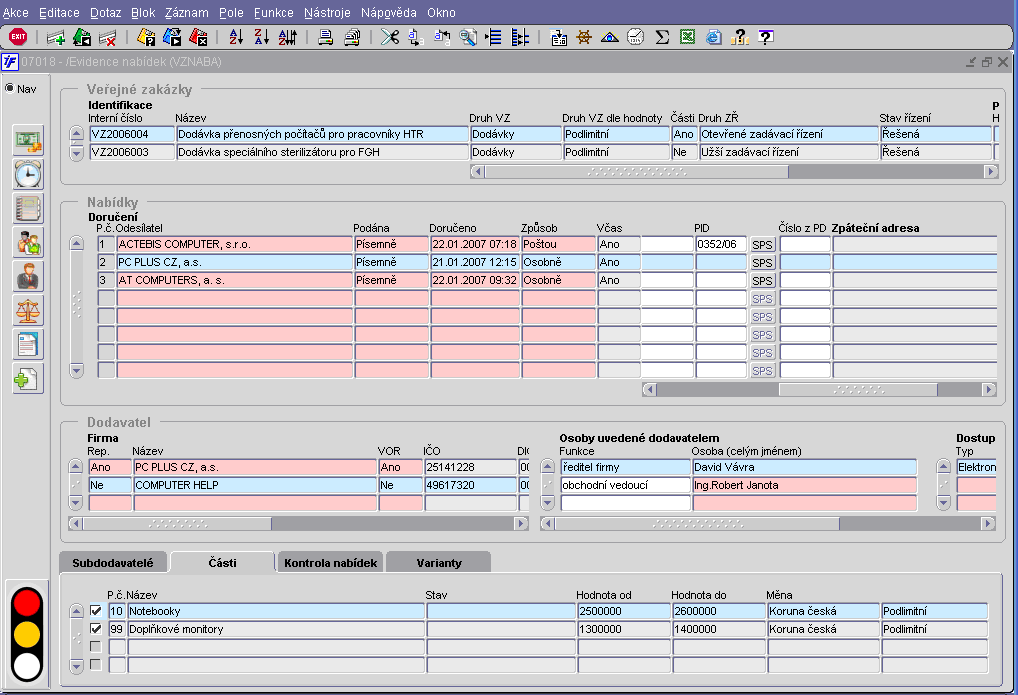Screen dimensions: 1018x695
Task: Switch to the Kontrola nabídek tab
Action: (x=330, y=563)
